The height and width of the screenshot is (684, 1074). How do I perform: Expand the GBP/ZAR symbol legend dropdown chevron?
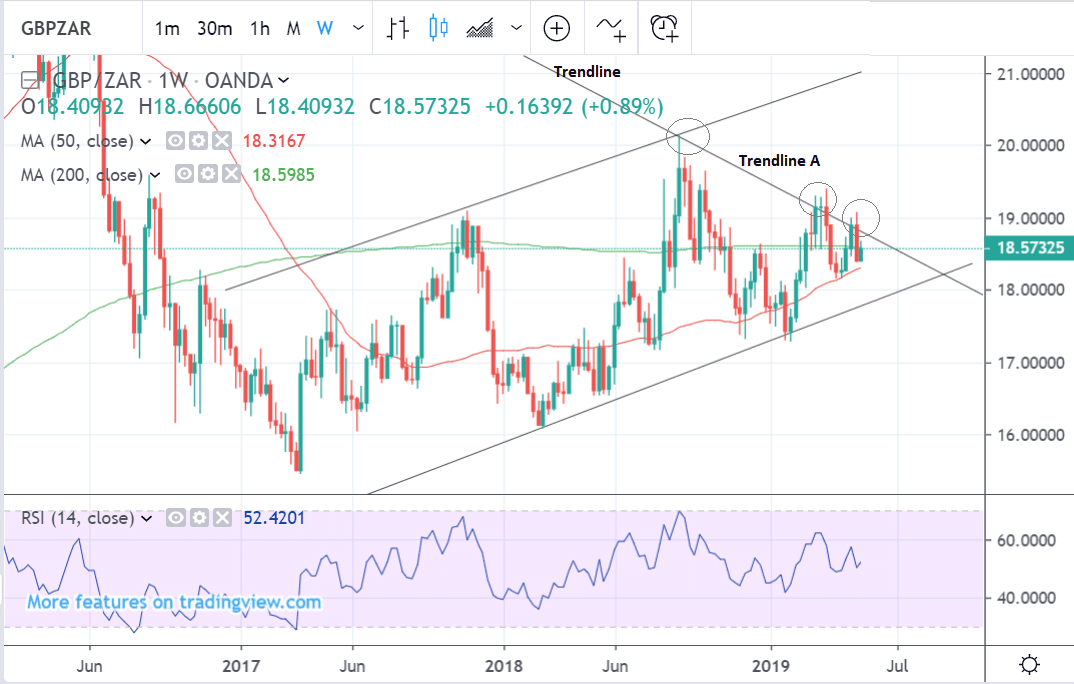point(284,80)
